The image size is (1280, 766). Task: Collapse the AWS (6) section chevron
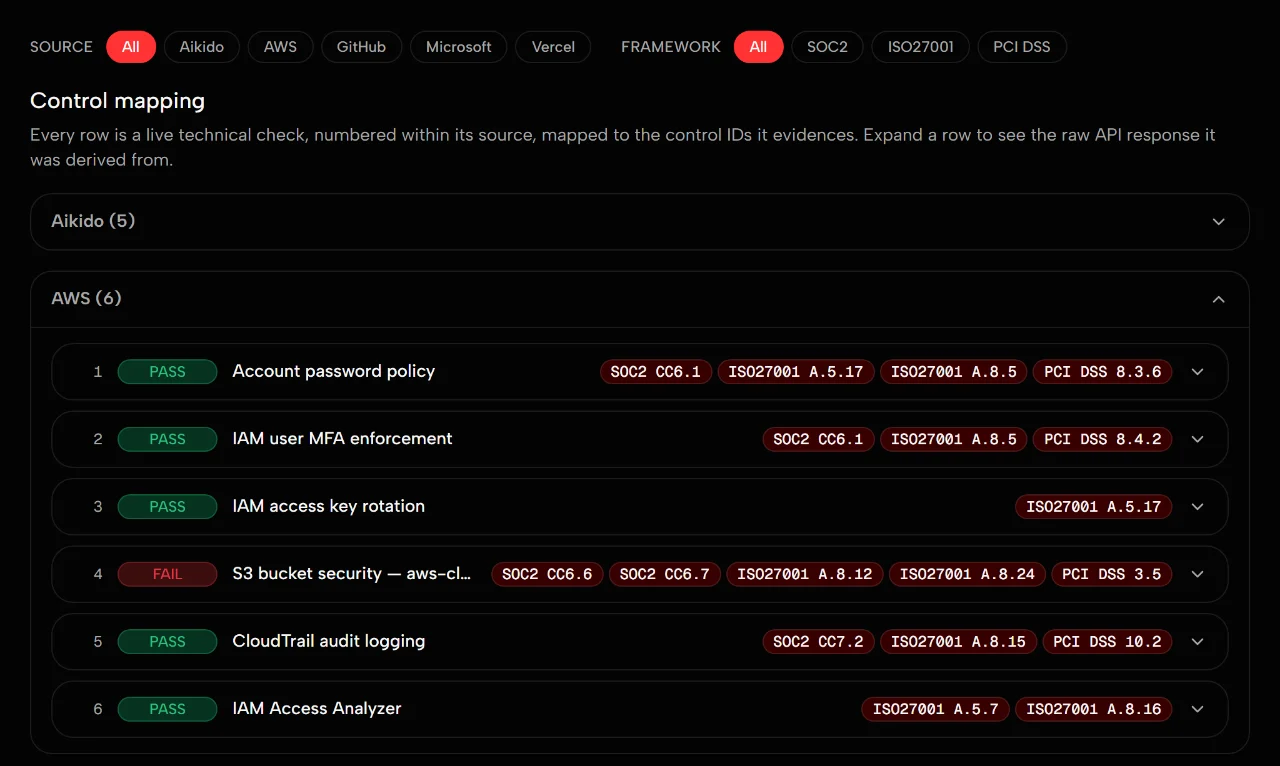1218,299
